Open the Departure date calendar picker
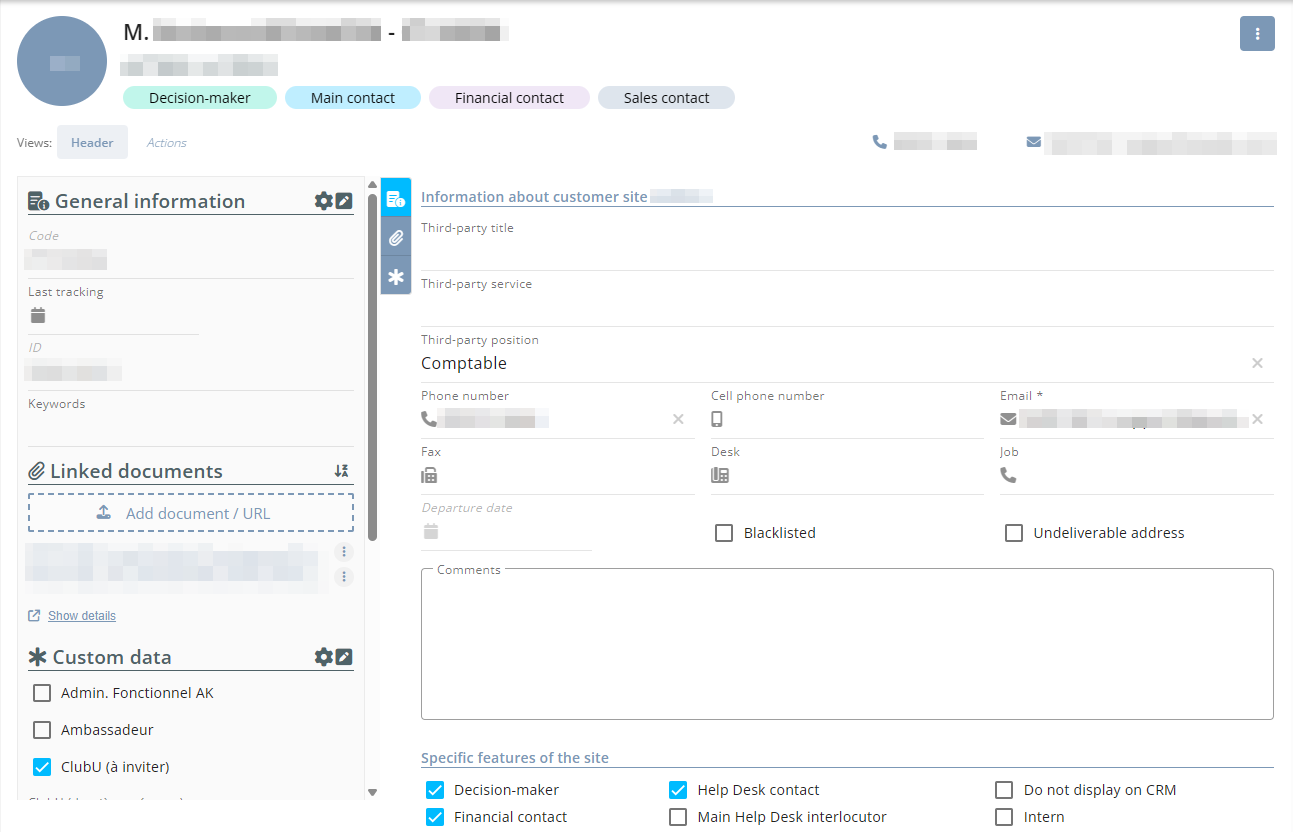Viewport: 1293px width, 832px height. pos(431,531)
